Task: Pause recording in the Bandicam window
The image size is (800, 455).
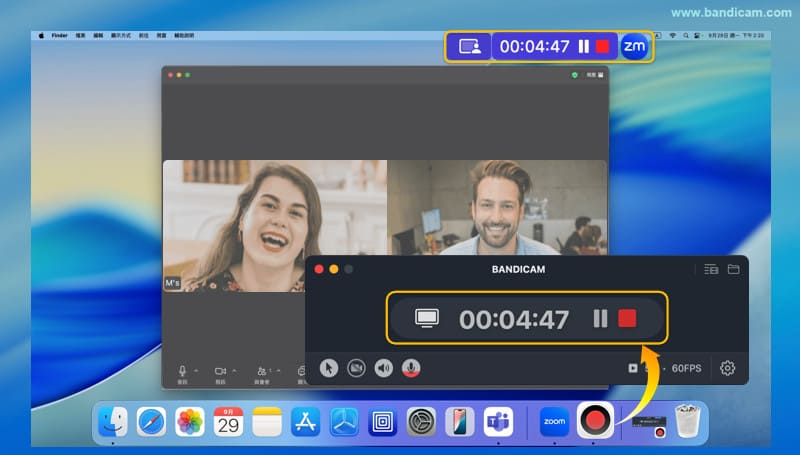Action: click(601, 318)
